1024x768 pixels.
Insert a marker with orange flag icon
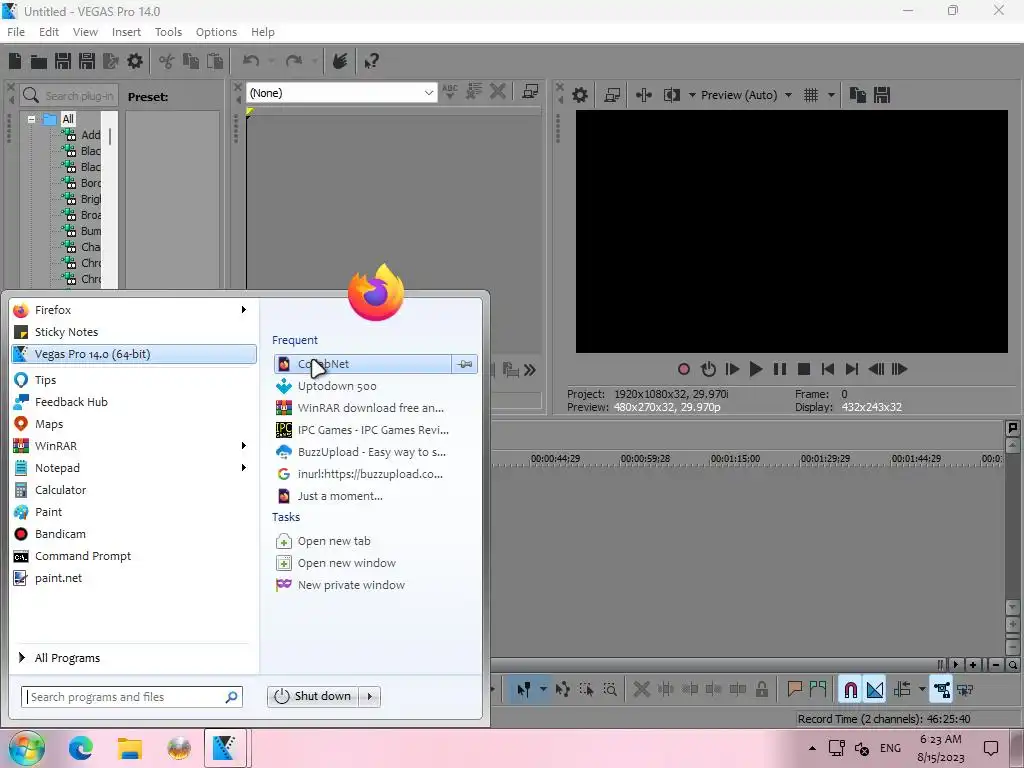(794, 689)
